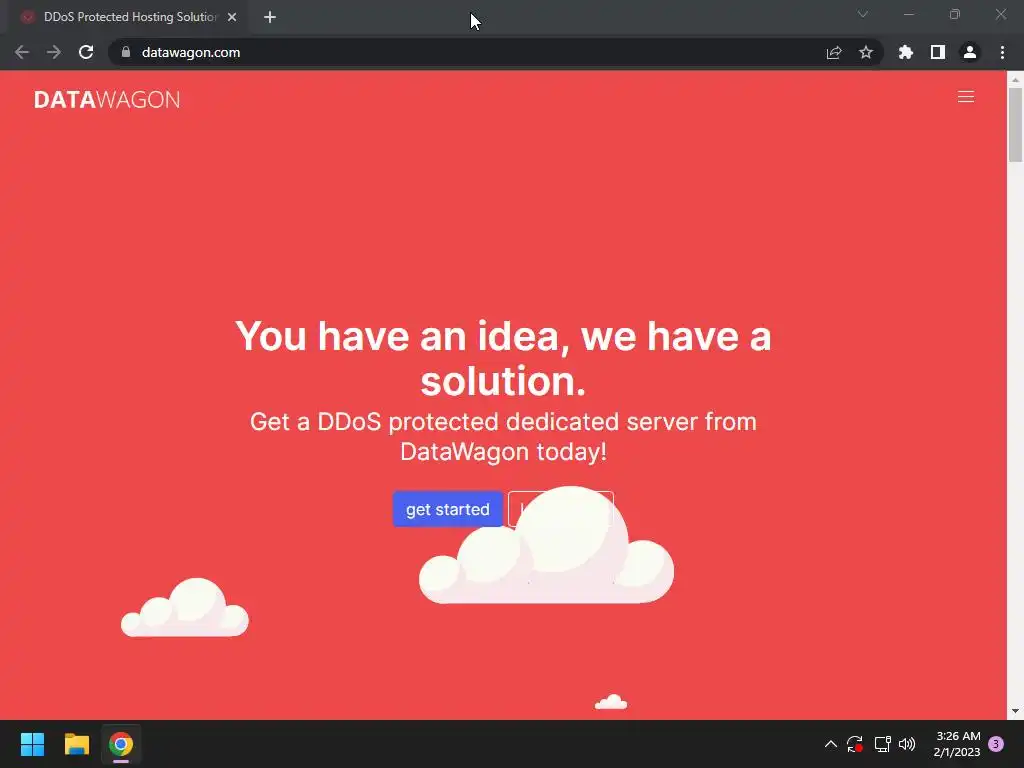Open the volume speaker tray icon
The image size is (1024, 768).
click(907, 744)
